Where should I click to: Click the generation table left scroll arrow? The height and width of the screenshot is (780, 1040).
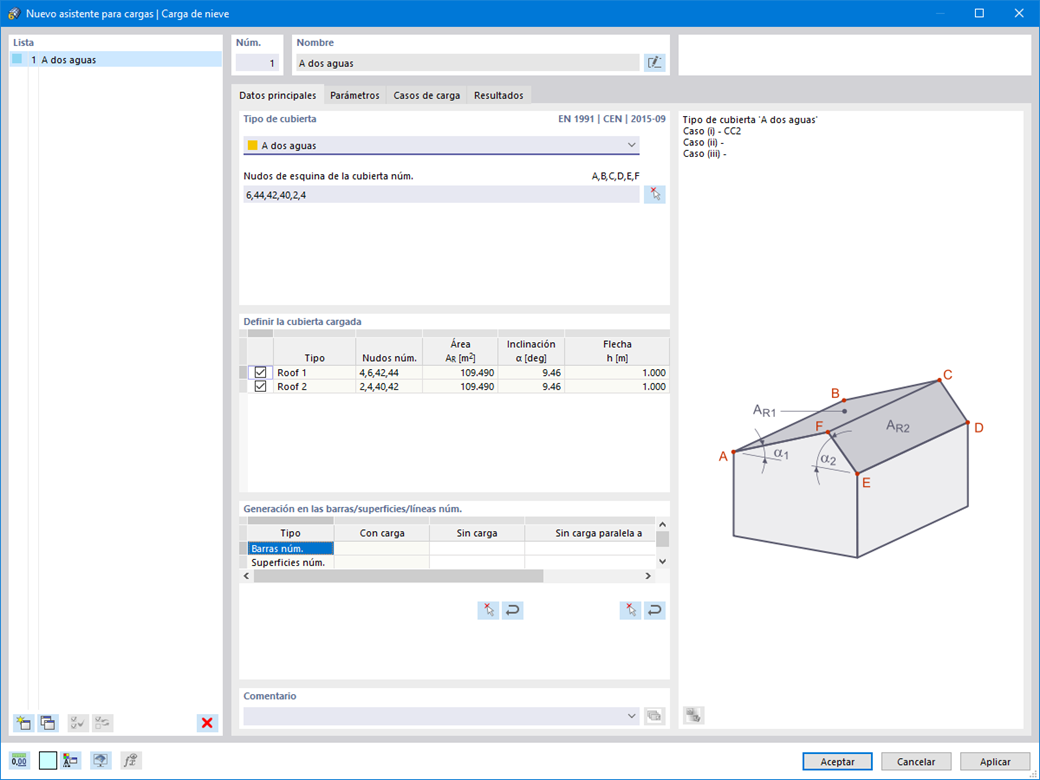click(x=247, y=576)
